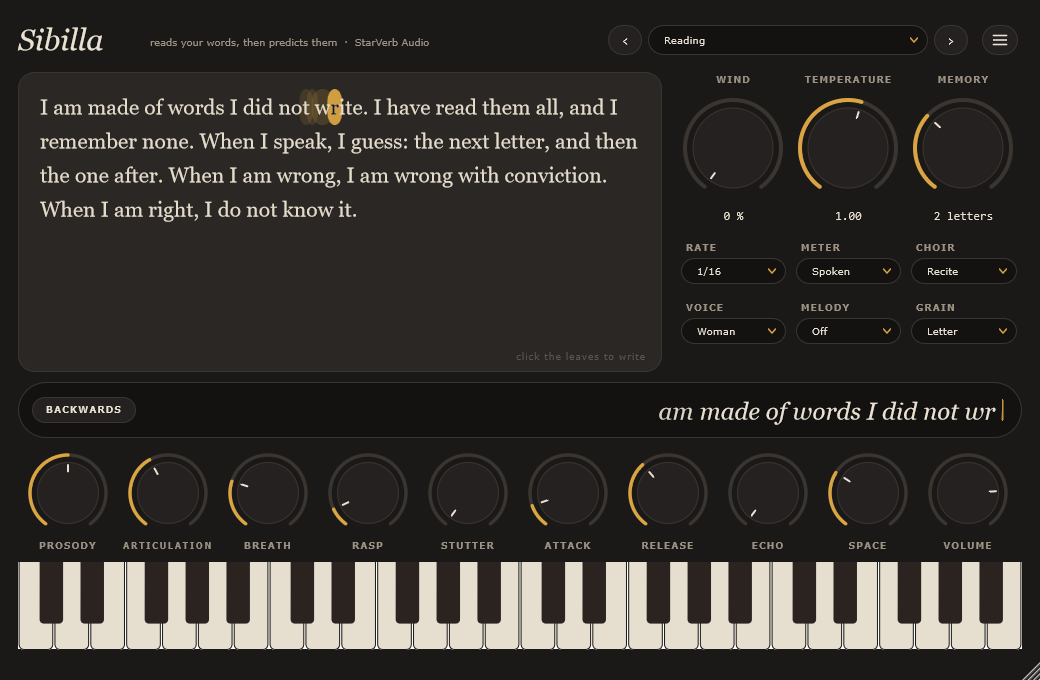Open the Voice dropdown showing Woman

(x=733, y=331)
